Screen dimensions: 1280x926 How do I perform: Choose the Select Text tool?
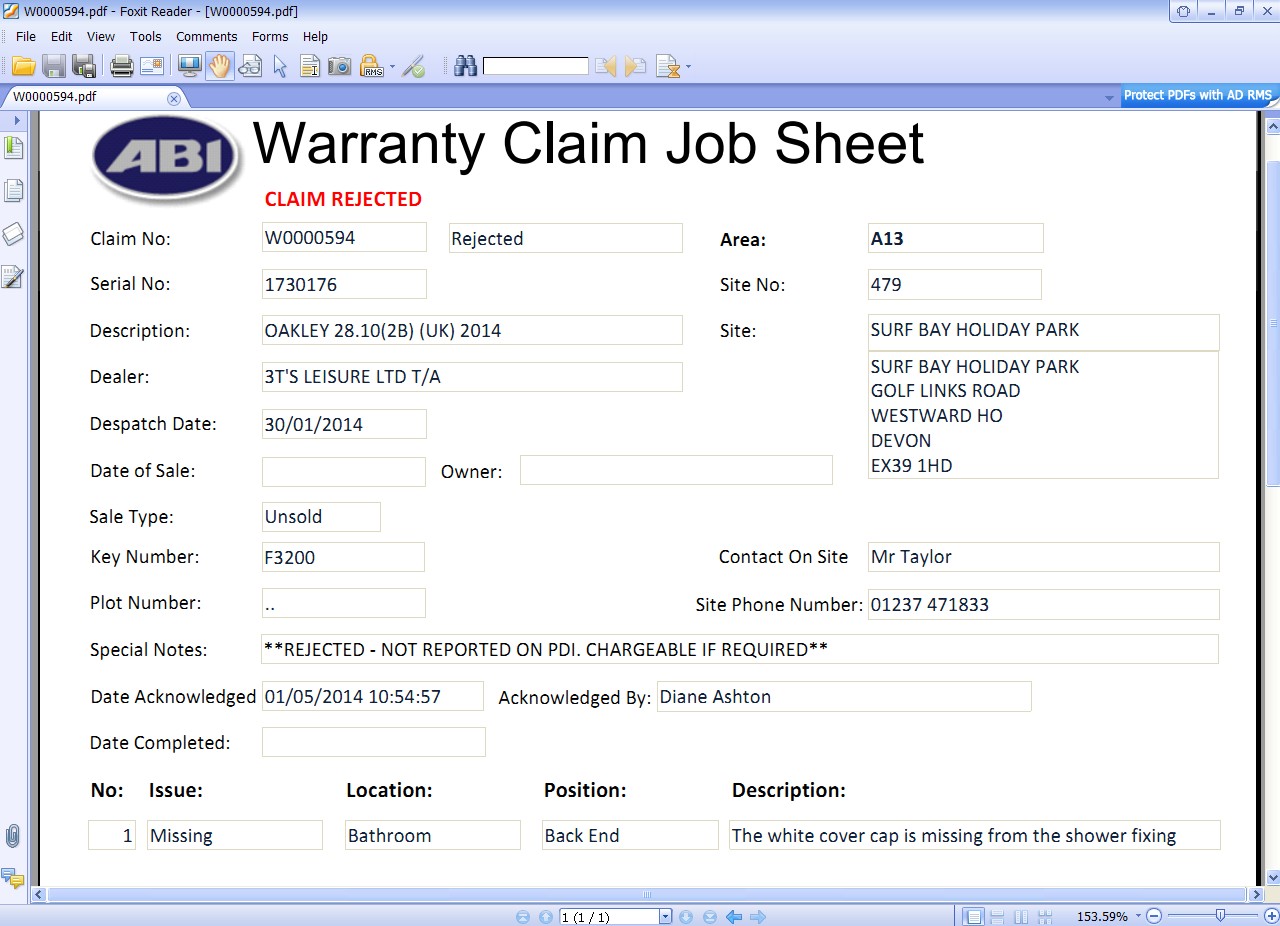(x=310, y=67)
